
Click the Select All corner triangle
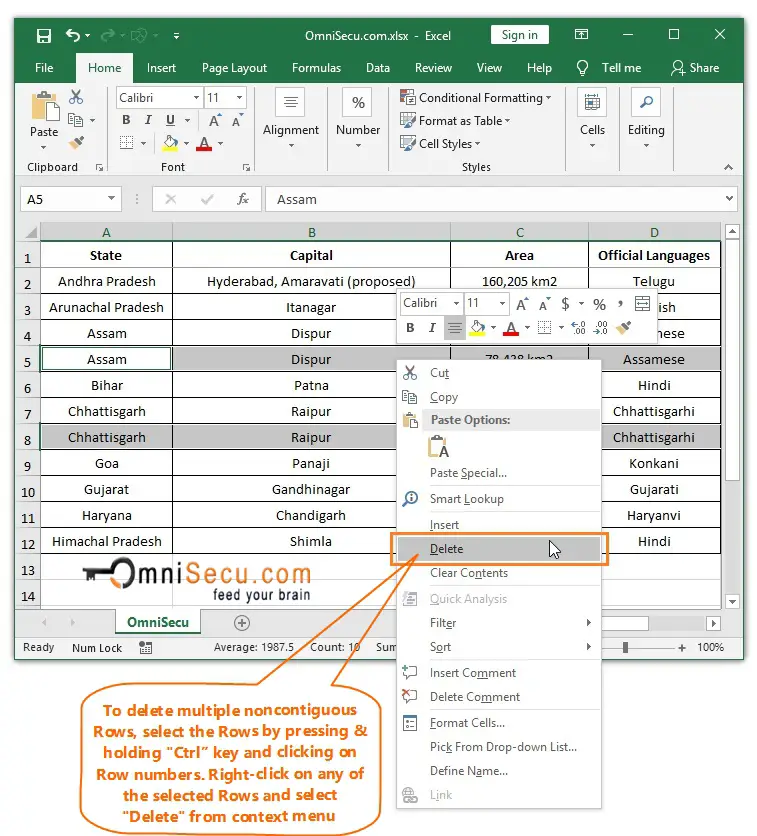[x=31, y=232]
